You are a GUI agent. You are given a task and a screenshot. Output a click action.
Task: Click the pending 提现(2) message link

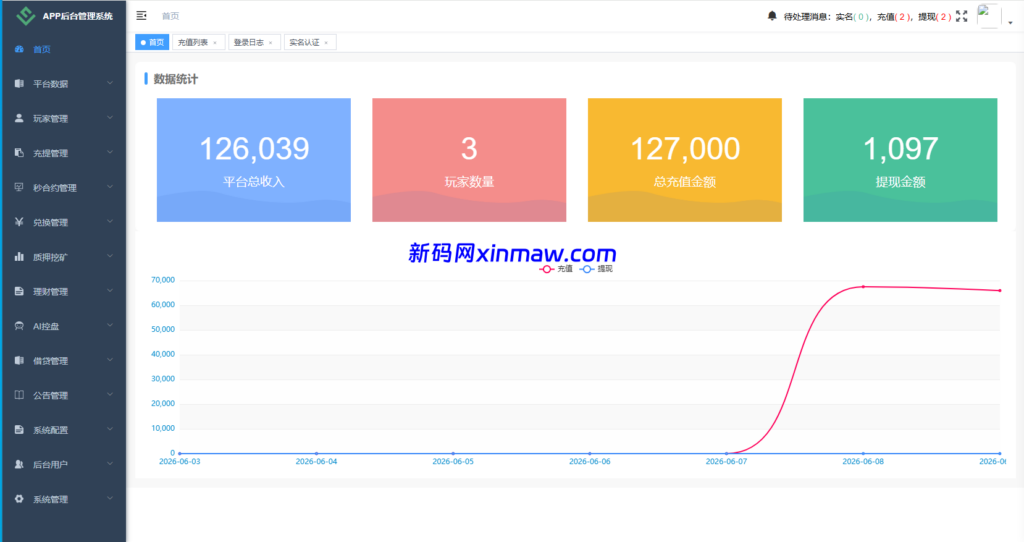coord(935,17)
